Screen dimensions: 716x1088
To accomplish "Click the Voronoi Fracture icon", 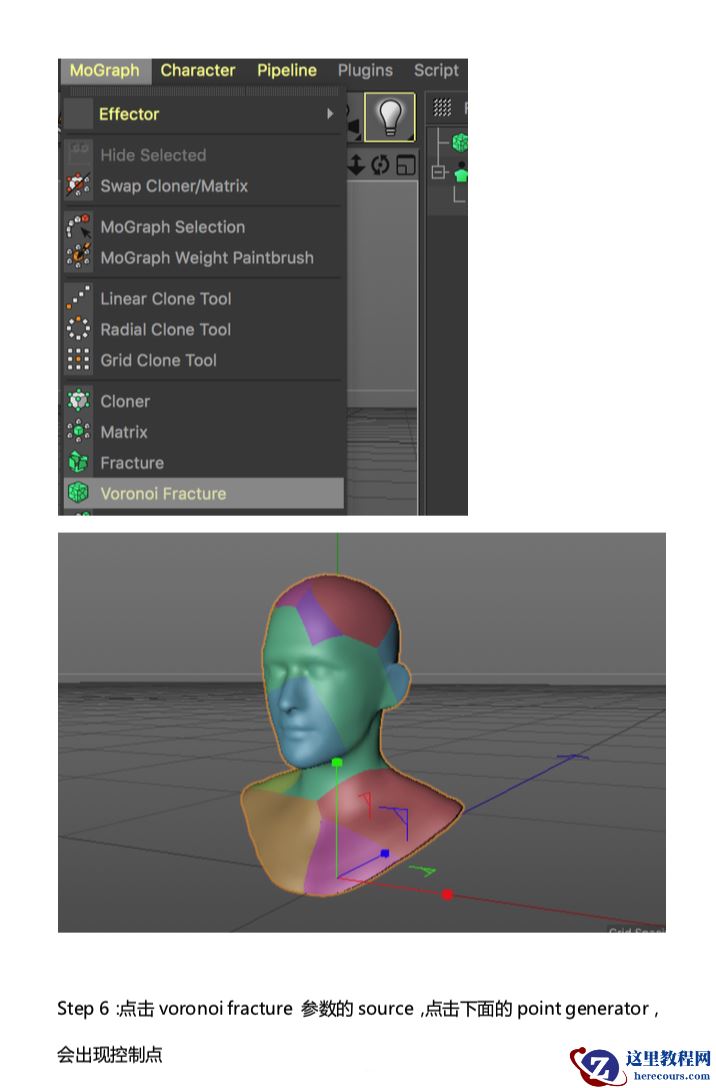I will [78, 493].
